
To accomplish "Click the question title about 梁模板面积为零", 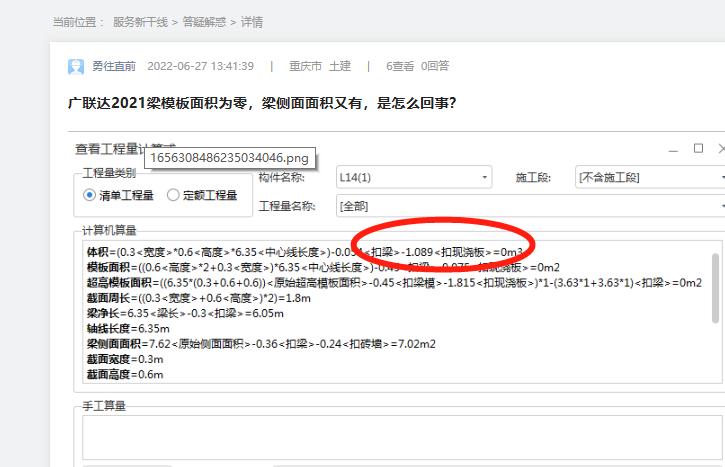I will coord(262,103).
